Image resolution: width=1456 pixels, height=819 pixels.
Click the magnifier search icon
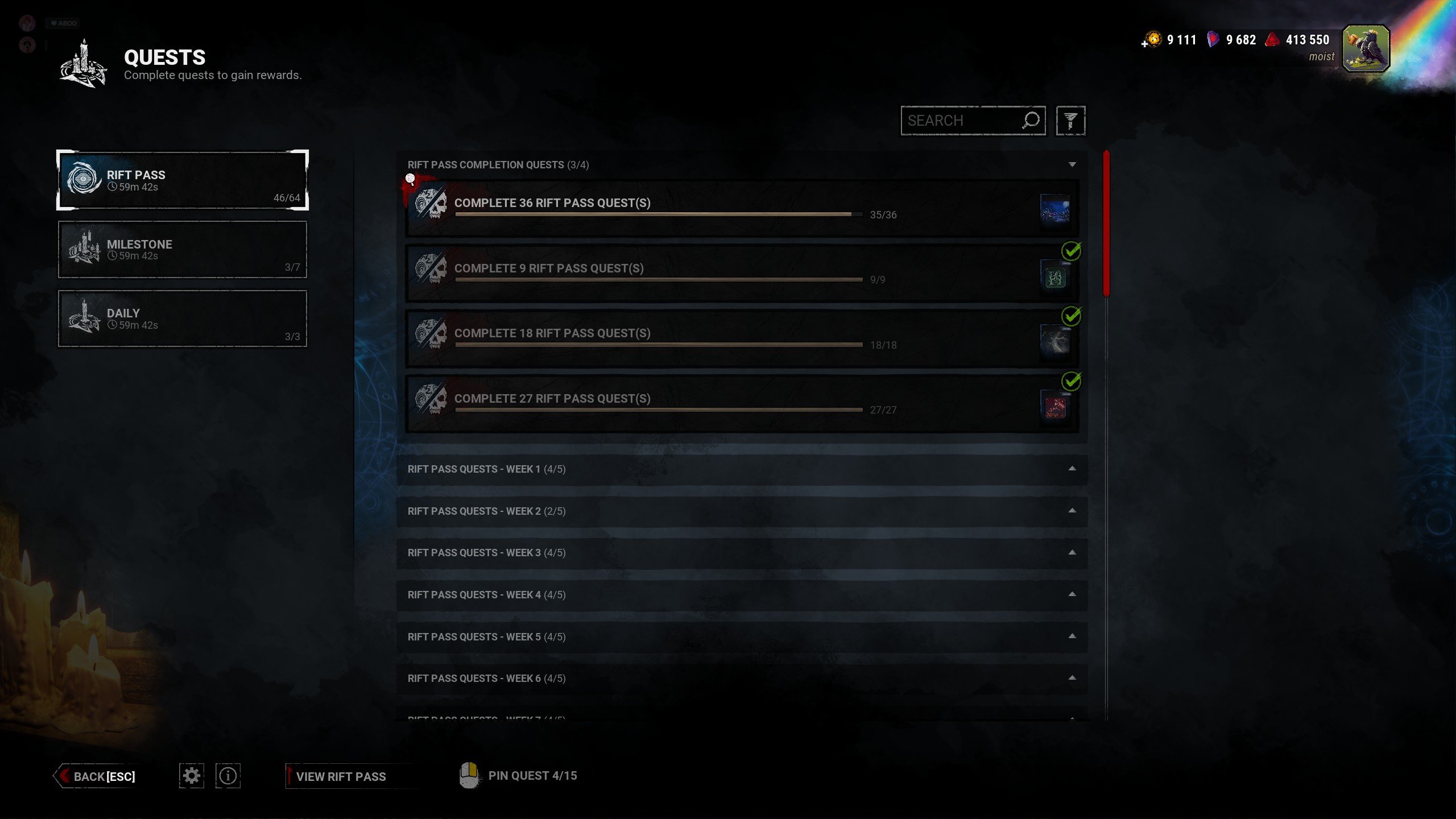click(1031, 120)
